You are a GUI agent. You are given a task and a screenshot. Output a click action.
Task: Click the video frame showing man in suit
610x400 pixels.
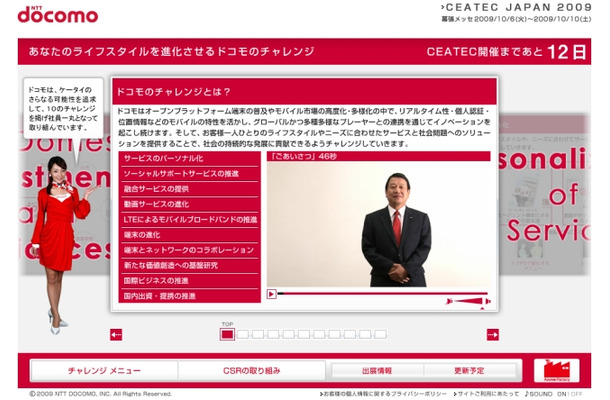[379, 225]
